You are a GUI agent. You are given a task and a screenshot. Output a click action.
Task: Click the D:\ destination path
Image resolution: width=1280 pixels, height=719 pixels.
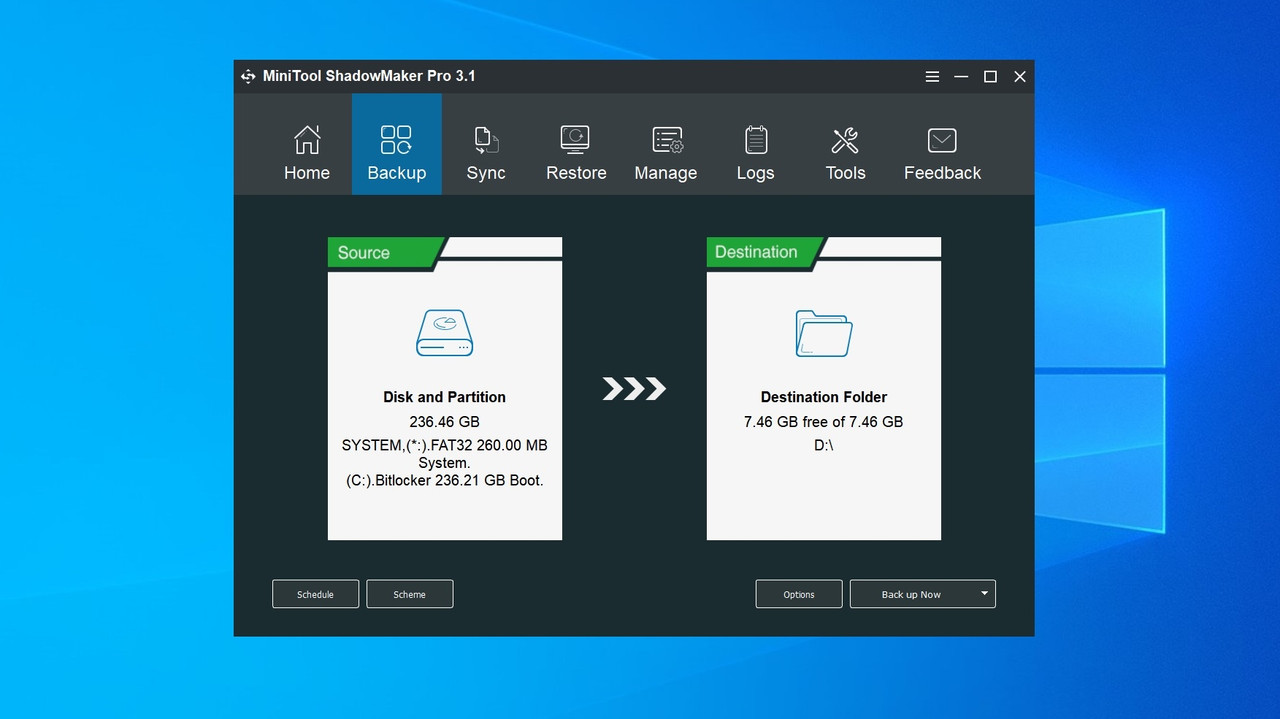coord(824,445)
